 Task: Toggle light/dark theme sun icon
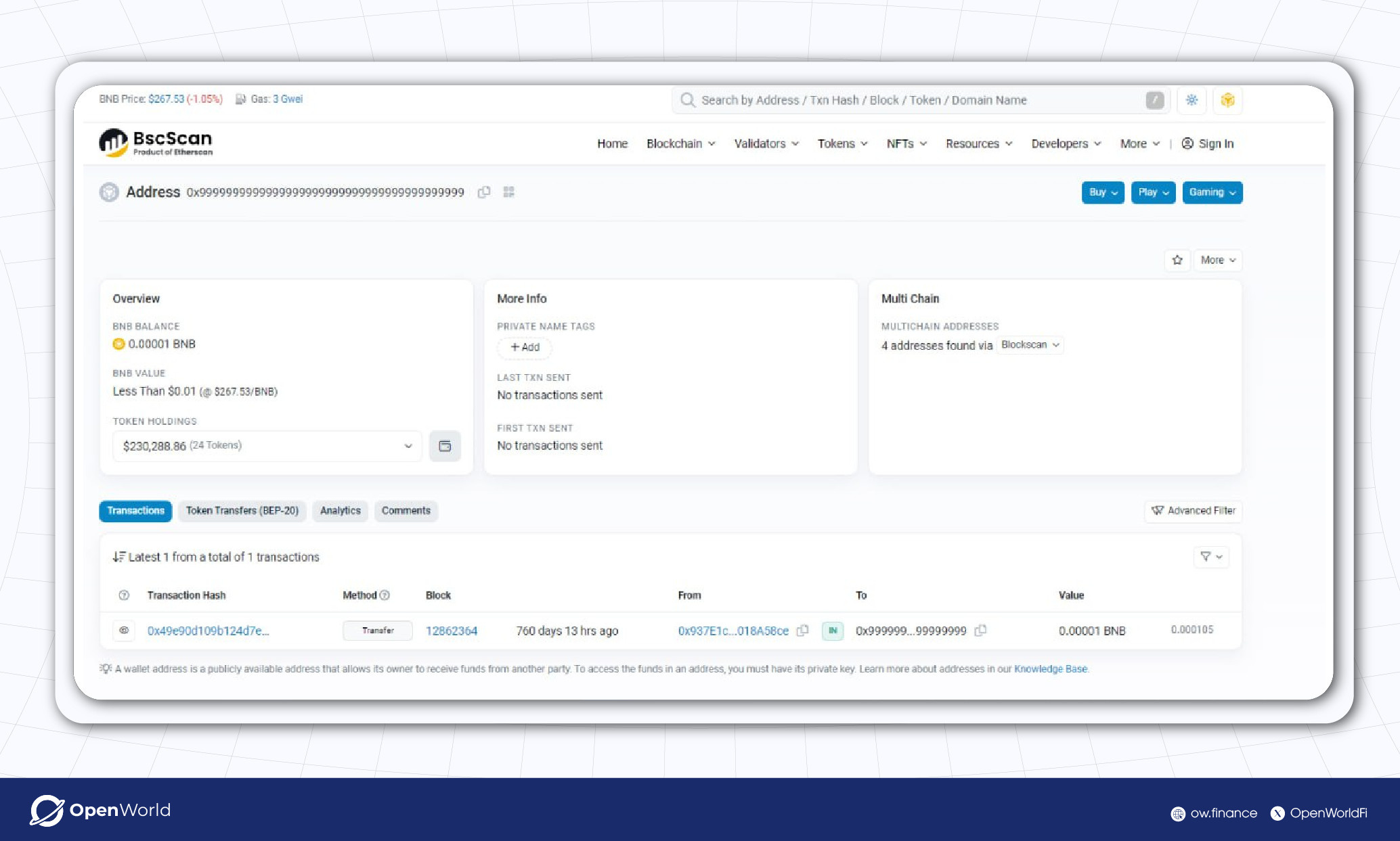[1191, 100]
